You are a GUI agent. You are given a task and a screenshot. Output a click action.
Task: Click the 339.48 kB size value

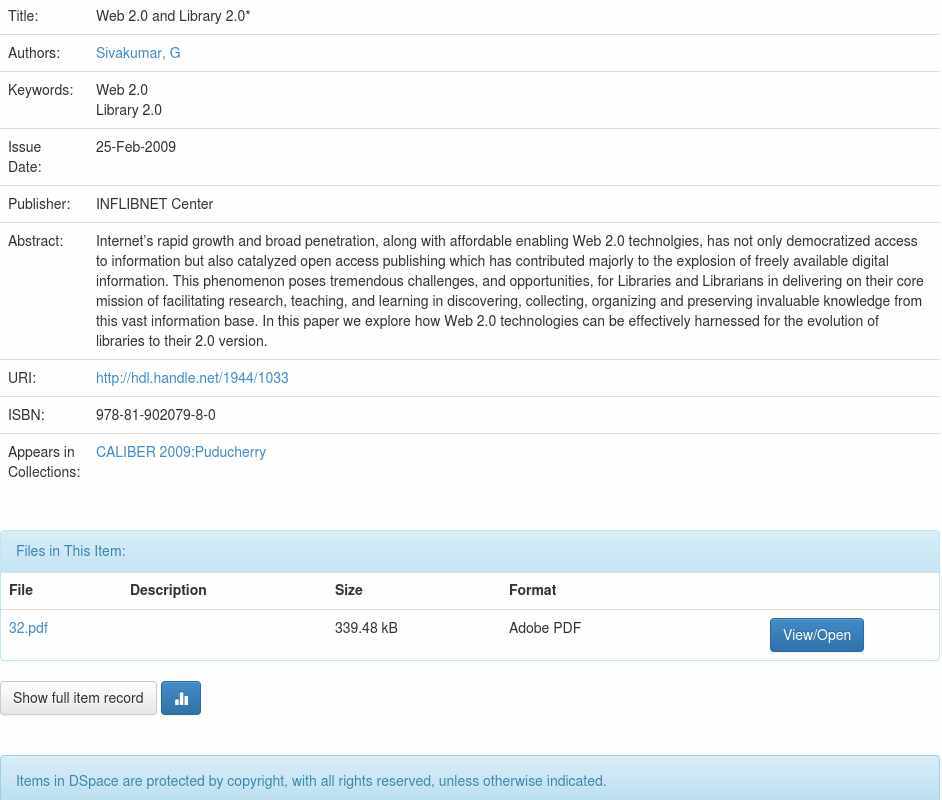tap(366, 628)
